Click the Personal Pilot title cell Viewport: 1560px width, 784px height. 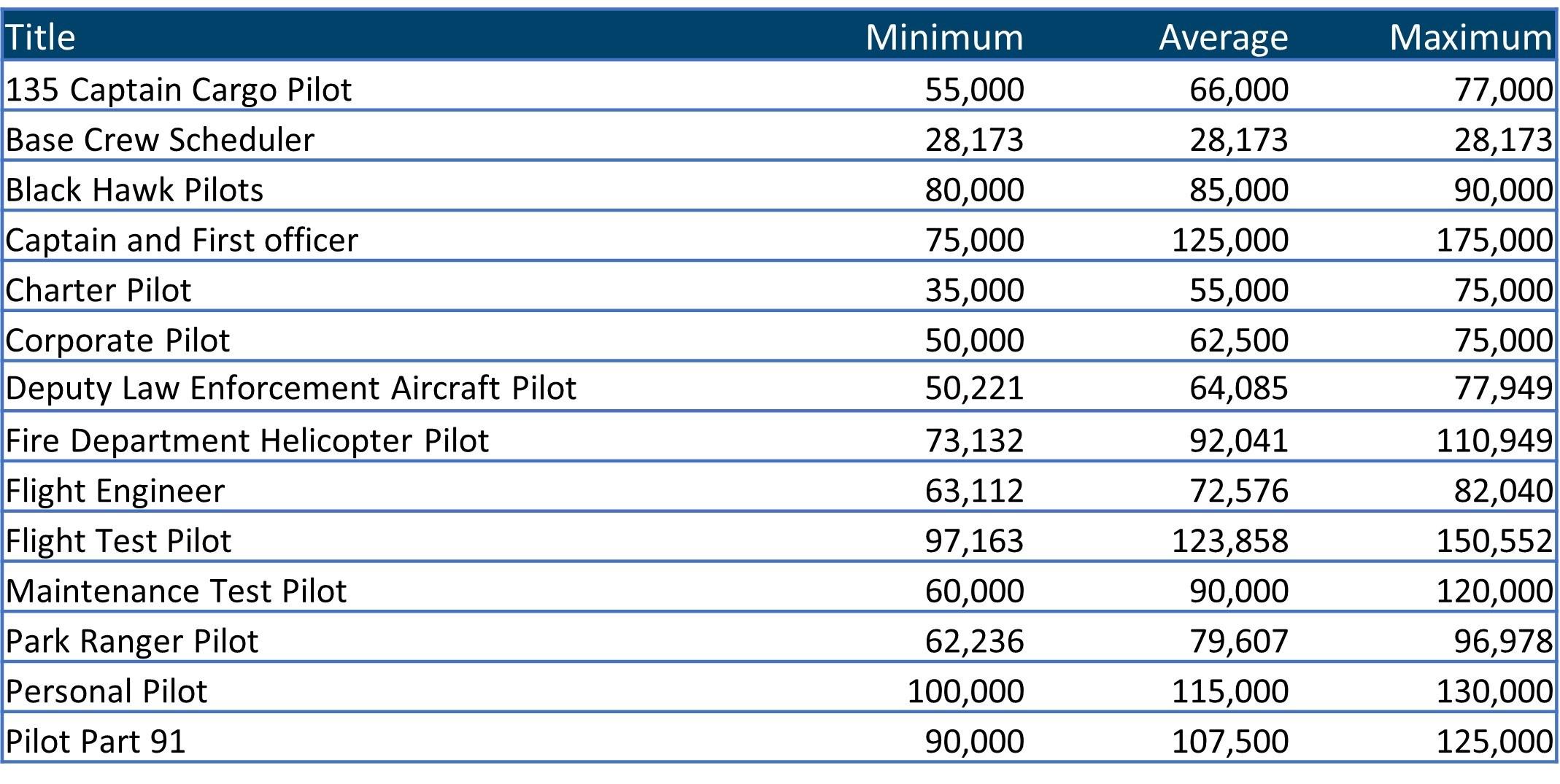tap(107, 691)
